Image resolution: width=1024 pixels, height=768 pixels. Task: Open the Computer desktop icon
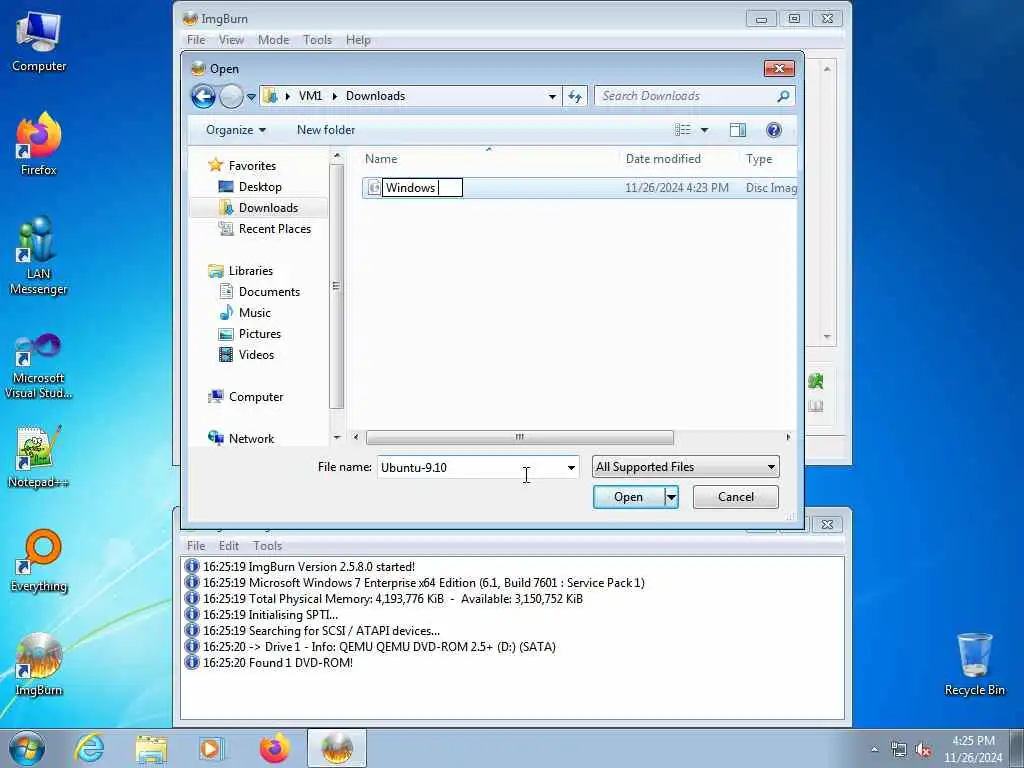point(39,42)
